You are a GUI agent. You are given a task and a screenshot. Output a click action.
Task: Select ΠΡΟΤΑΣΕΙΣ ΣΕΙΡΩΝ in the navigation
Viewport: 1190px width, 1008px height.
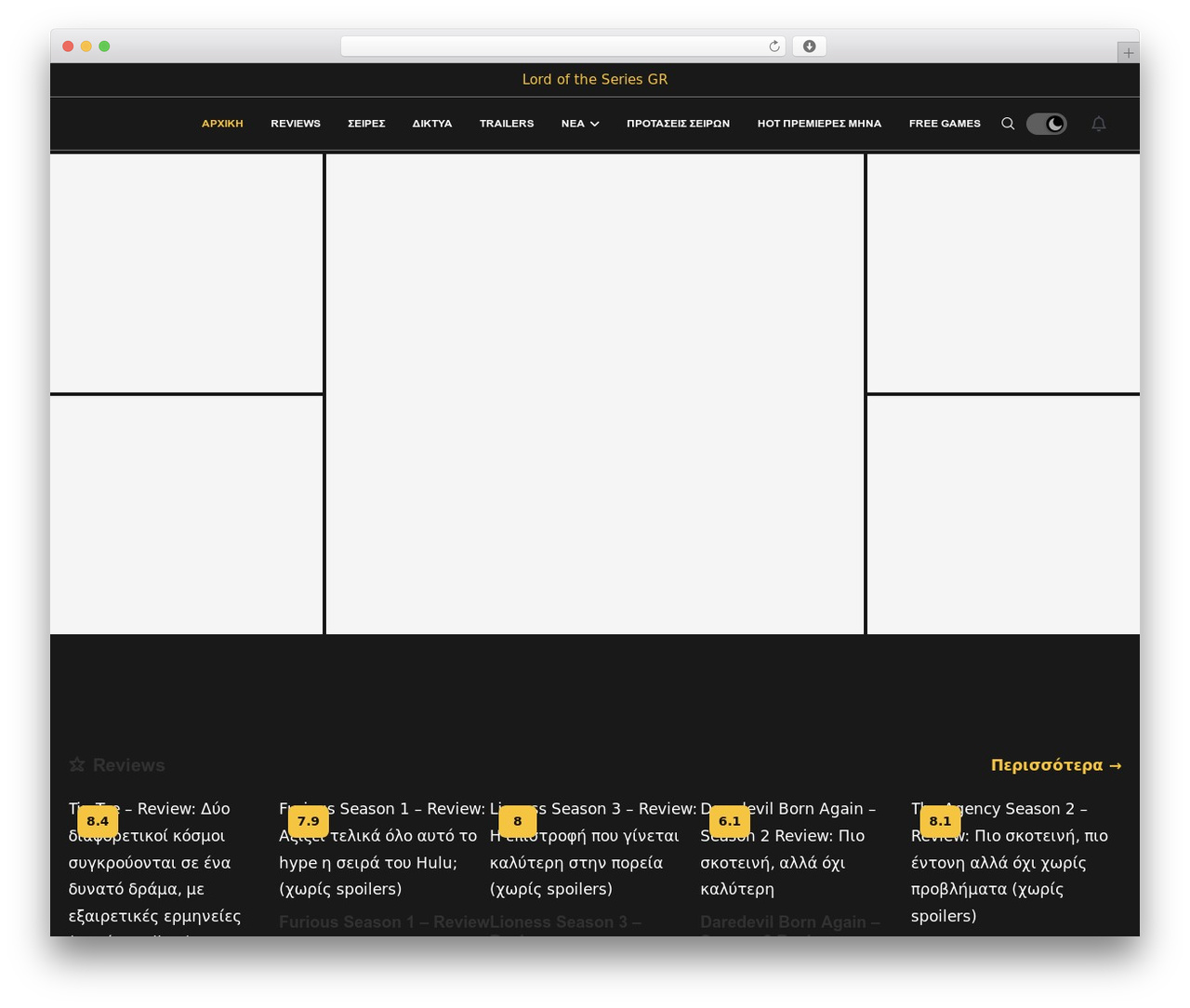coord(678,124)
